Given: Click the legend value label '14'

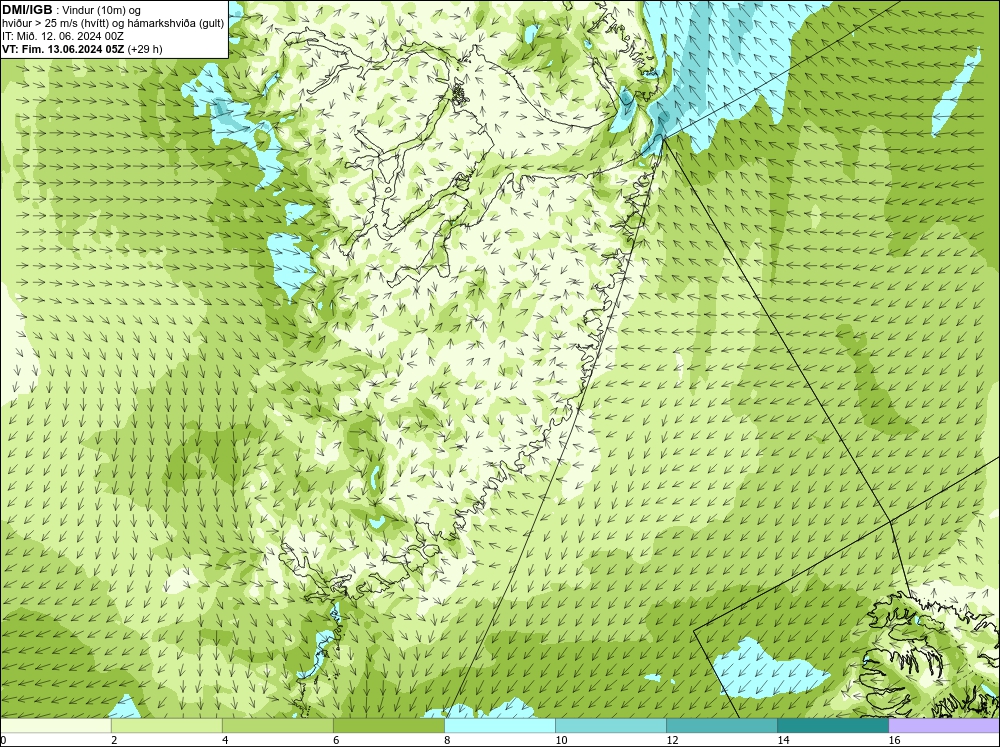Looking at the screenshot, I should pos(783,740).
